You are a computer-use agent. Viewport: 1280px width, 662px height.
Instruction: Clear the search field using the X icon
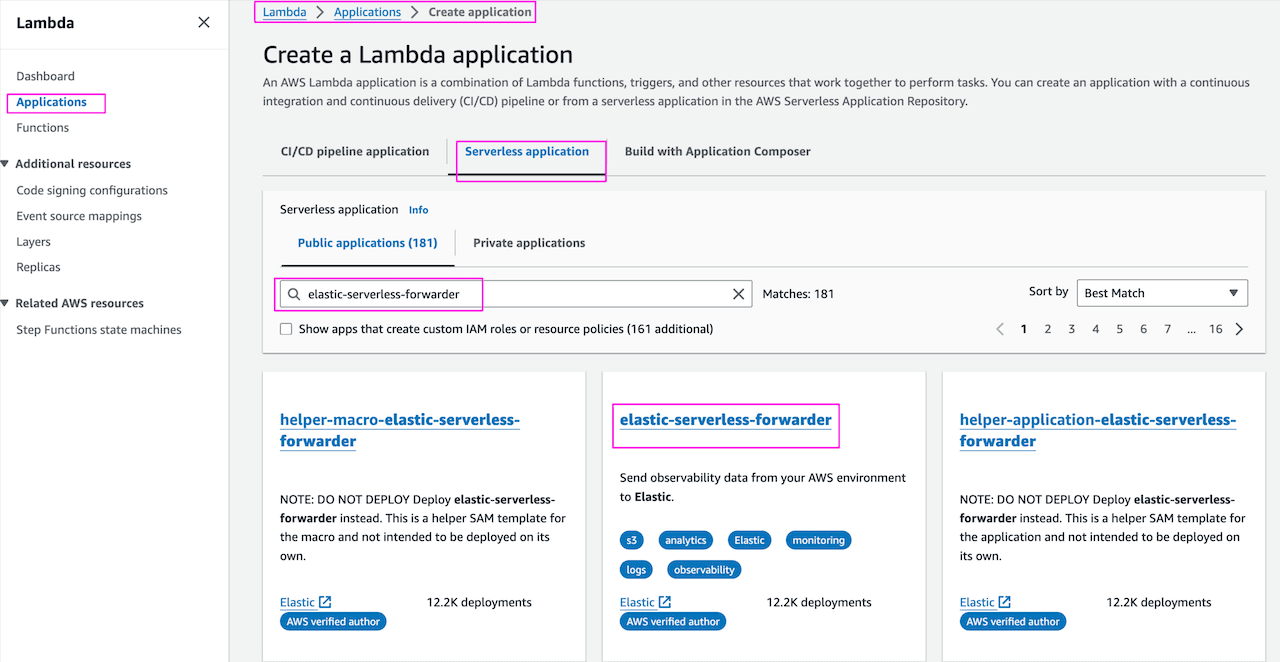(739, 293)
